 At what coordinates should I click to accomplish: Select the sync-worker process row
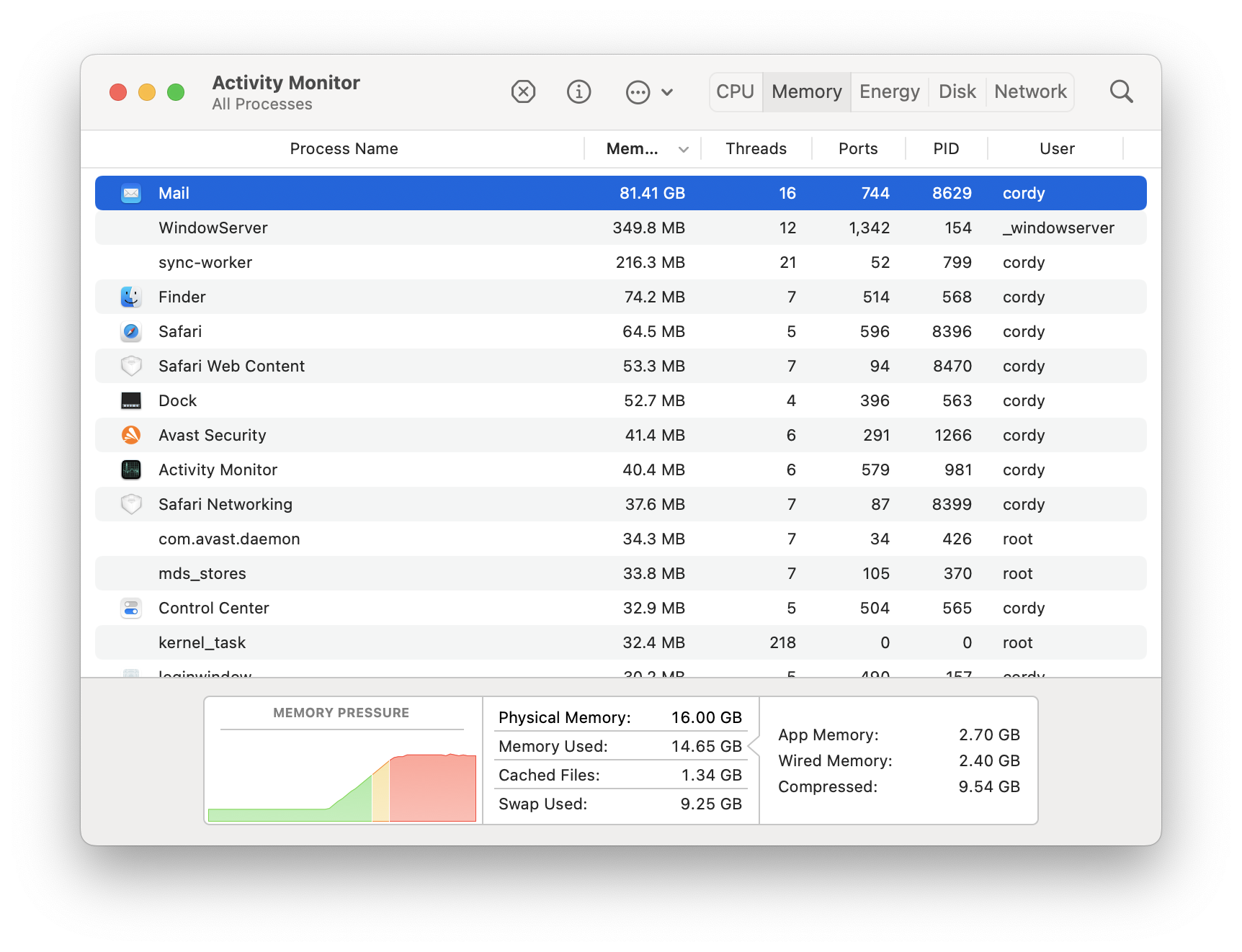point(621,262)
